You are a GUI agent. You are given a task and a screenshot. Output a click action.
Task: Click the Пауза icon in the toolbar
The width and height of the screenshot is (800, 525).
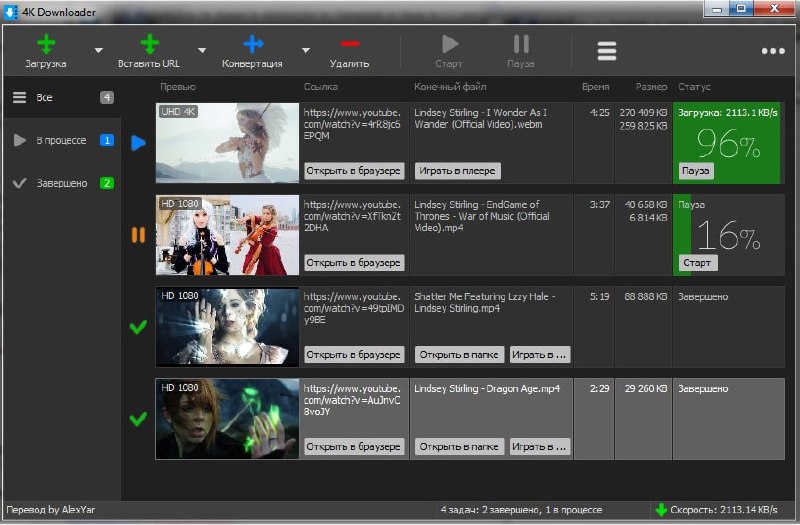coord(521,44)
